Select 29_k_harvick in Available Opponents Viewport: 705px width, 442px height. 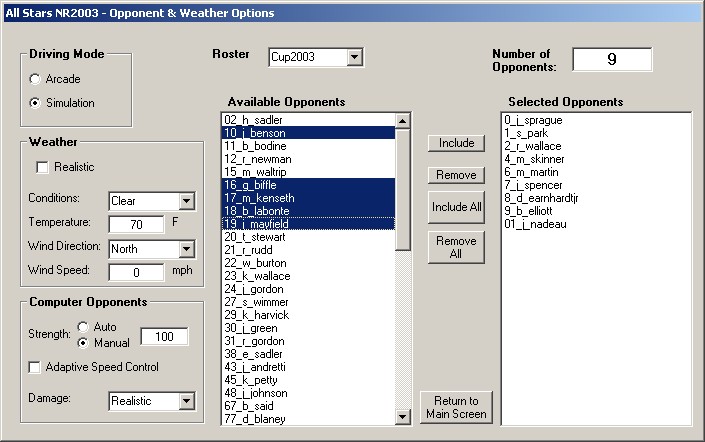tap(308, 315)
